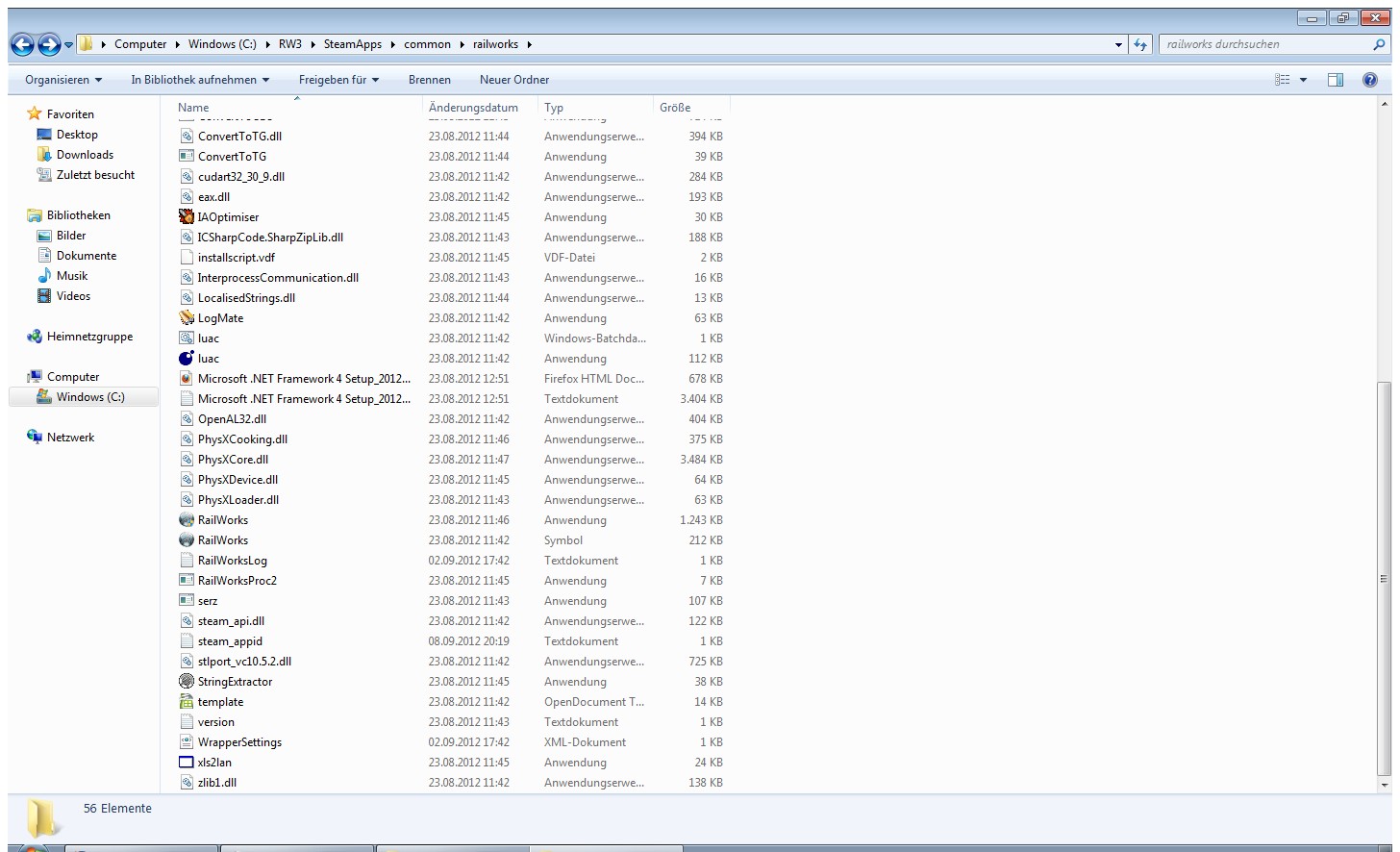The width and height of the screenshot is (1400, 852).
Task: Expand the arrow after common in the breadcrumb
Action: (x=462, y=44)
